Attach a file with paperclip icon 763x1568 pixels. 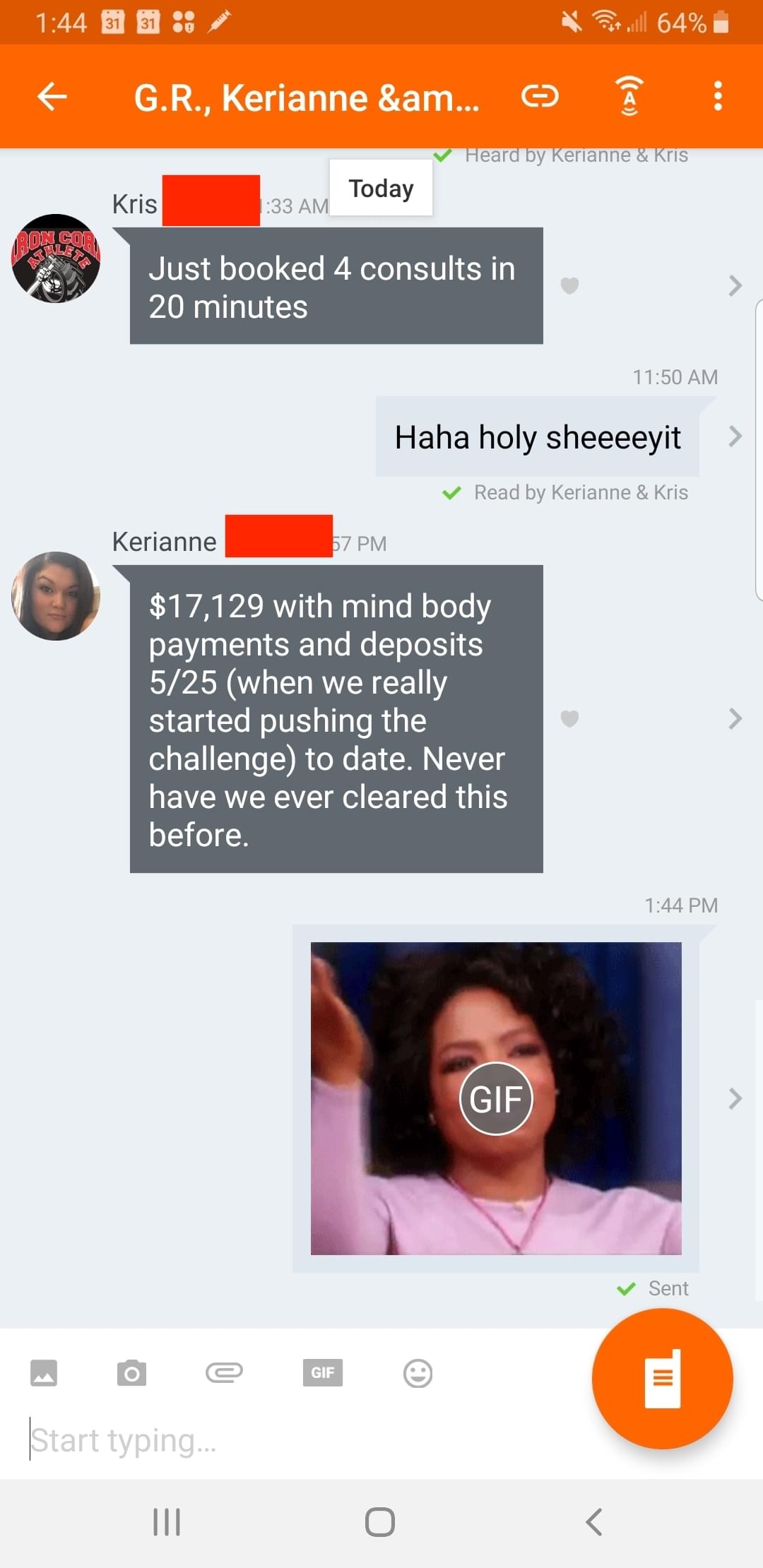click(224, 1372)
